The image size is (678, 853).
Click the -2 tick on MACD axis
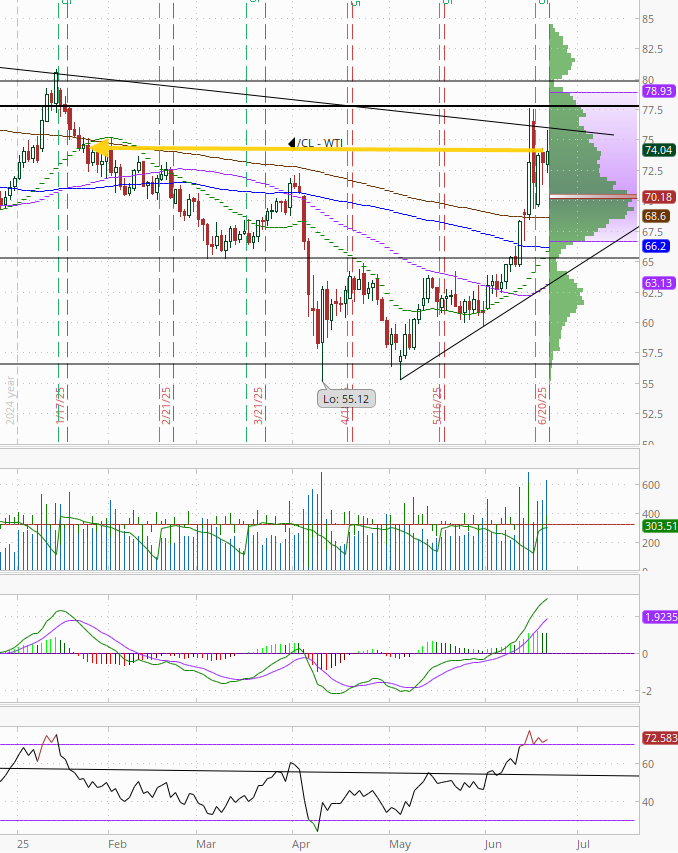pos(647,691)
